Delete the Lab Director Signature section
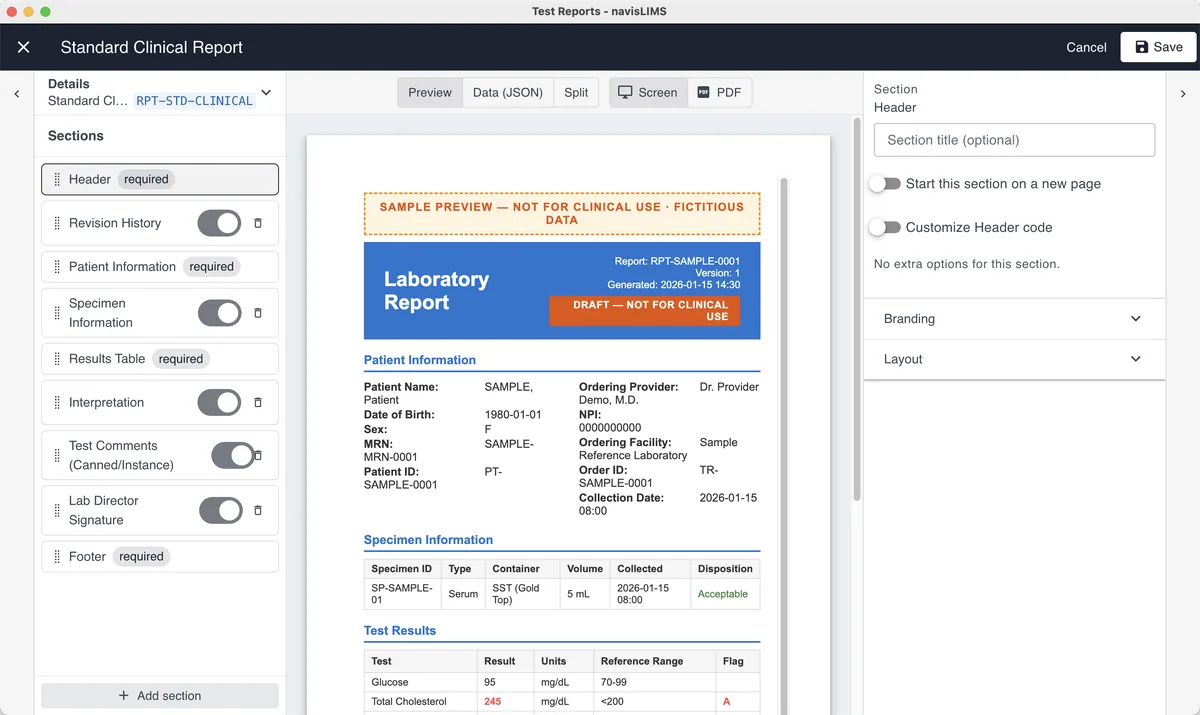This screenshot has height=715, width=1200. pyautogui.click(x=258, y=510)
